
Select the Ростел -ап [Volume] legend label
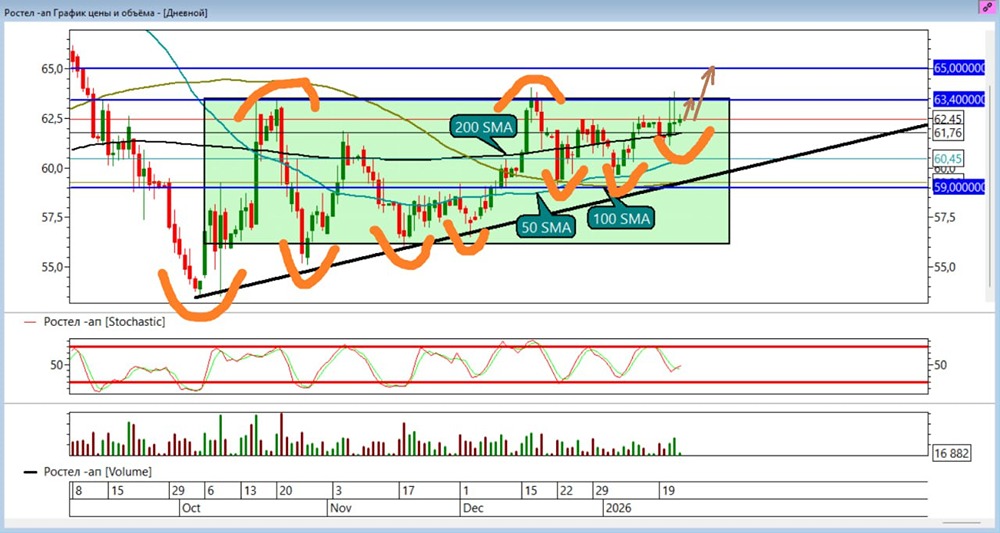(98, 472)
